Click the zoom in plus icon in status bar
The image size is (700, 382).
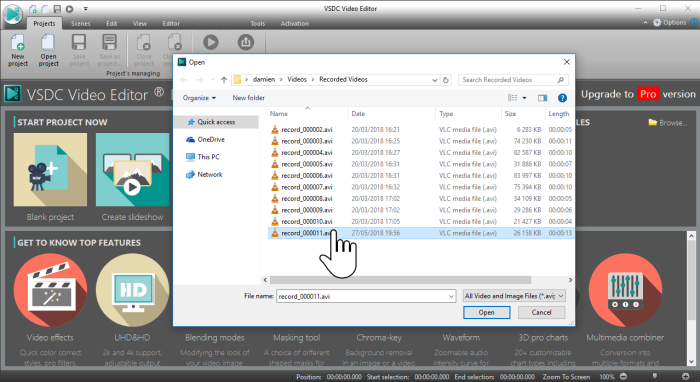click(x=685, y=377)
